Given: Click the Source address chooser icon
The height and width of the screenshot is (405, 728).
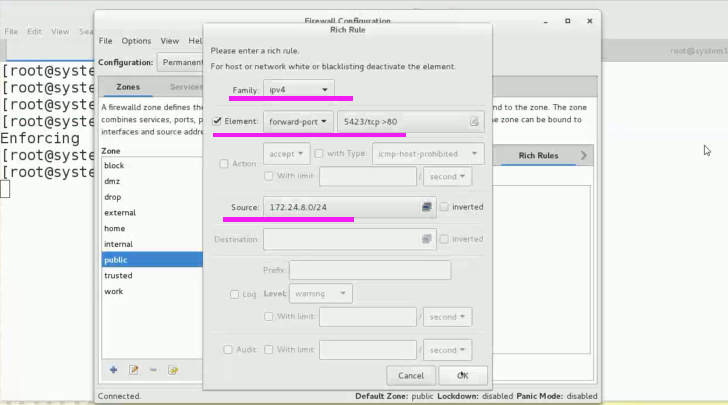Looking at the screenshot, I should coord(426,207).
